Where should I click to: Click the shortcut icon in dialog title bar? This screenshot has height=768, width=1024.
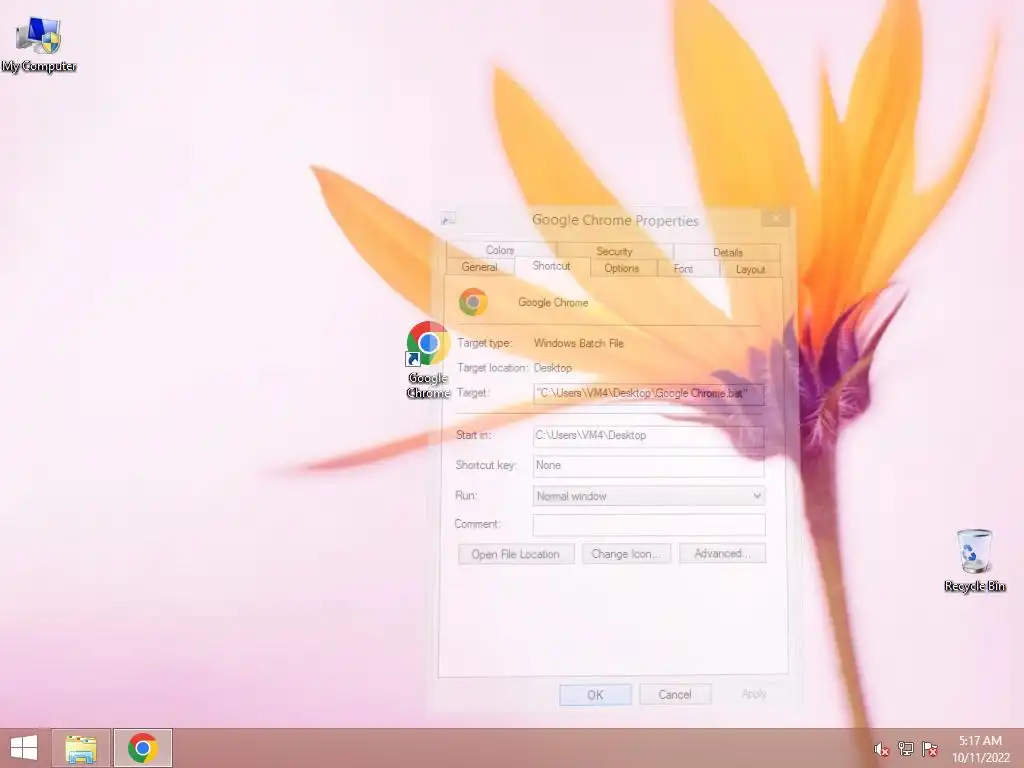pos(447,220)
